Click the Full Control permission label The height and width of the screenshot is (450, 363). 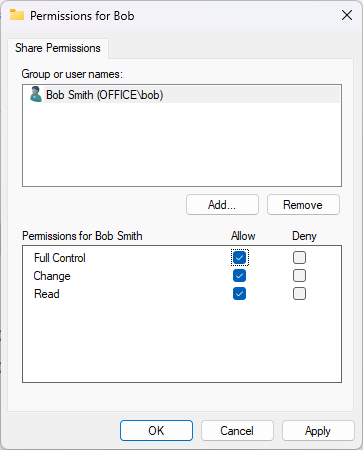[60, 258]
